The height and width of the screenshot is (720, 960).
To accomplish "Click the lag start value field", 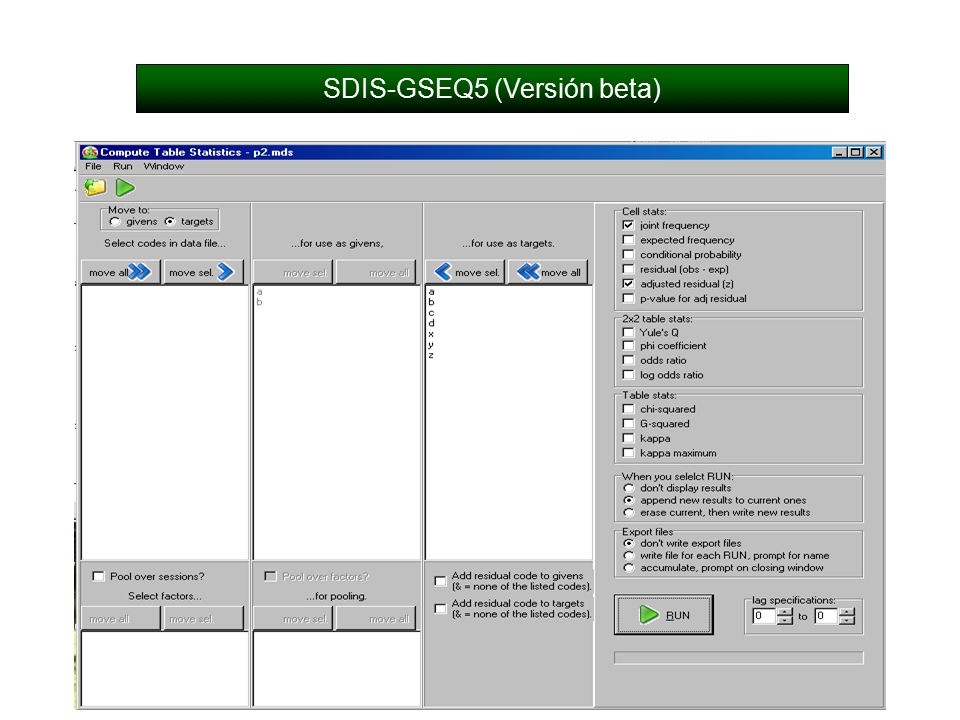I will click(x=764, y=616).
